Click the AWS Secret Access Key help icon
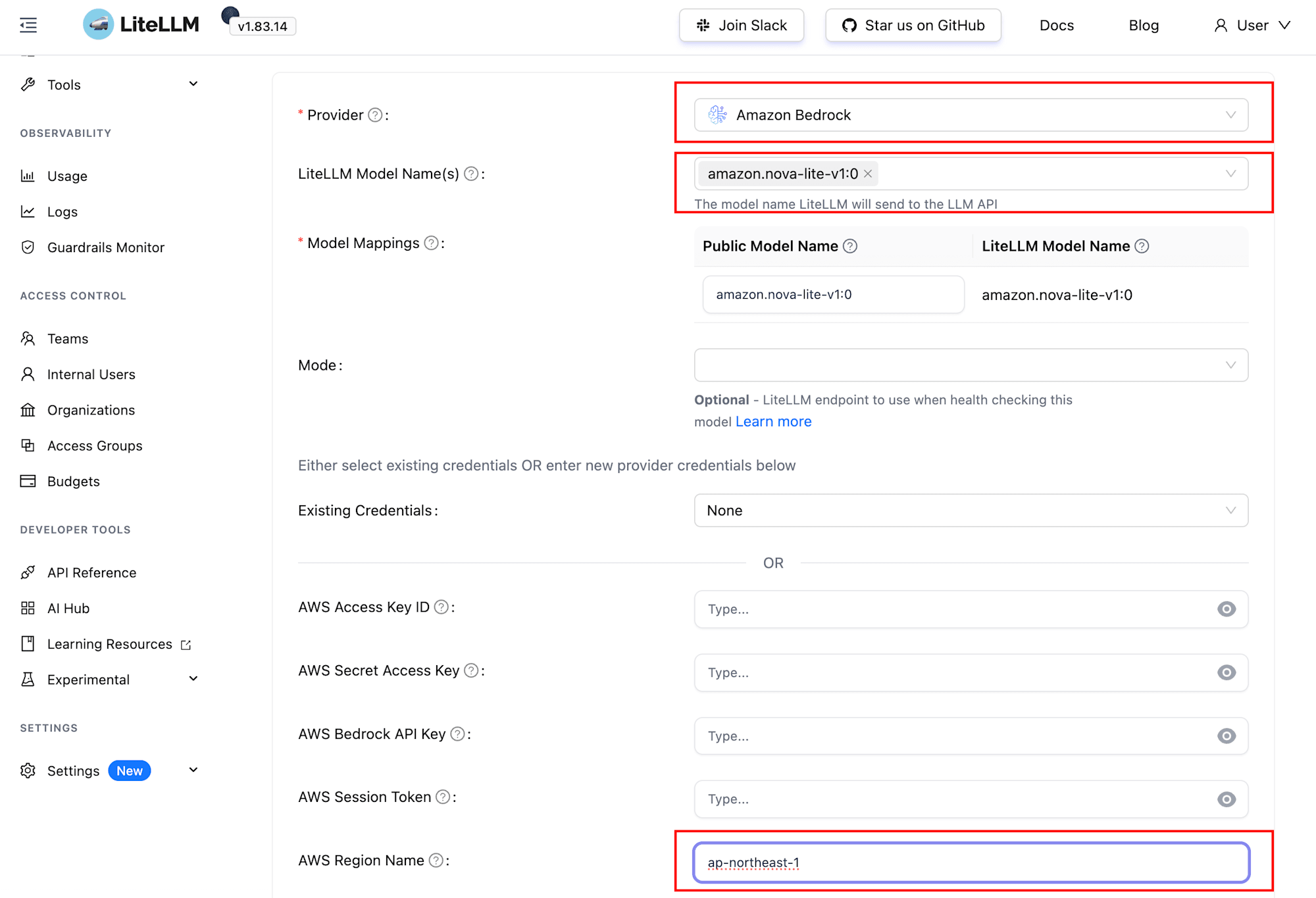This screenshot has width=1316, height=898. (x=471, y=670)
